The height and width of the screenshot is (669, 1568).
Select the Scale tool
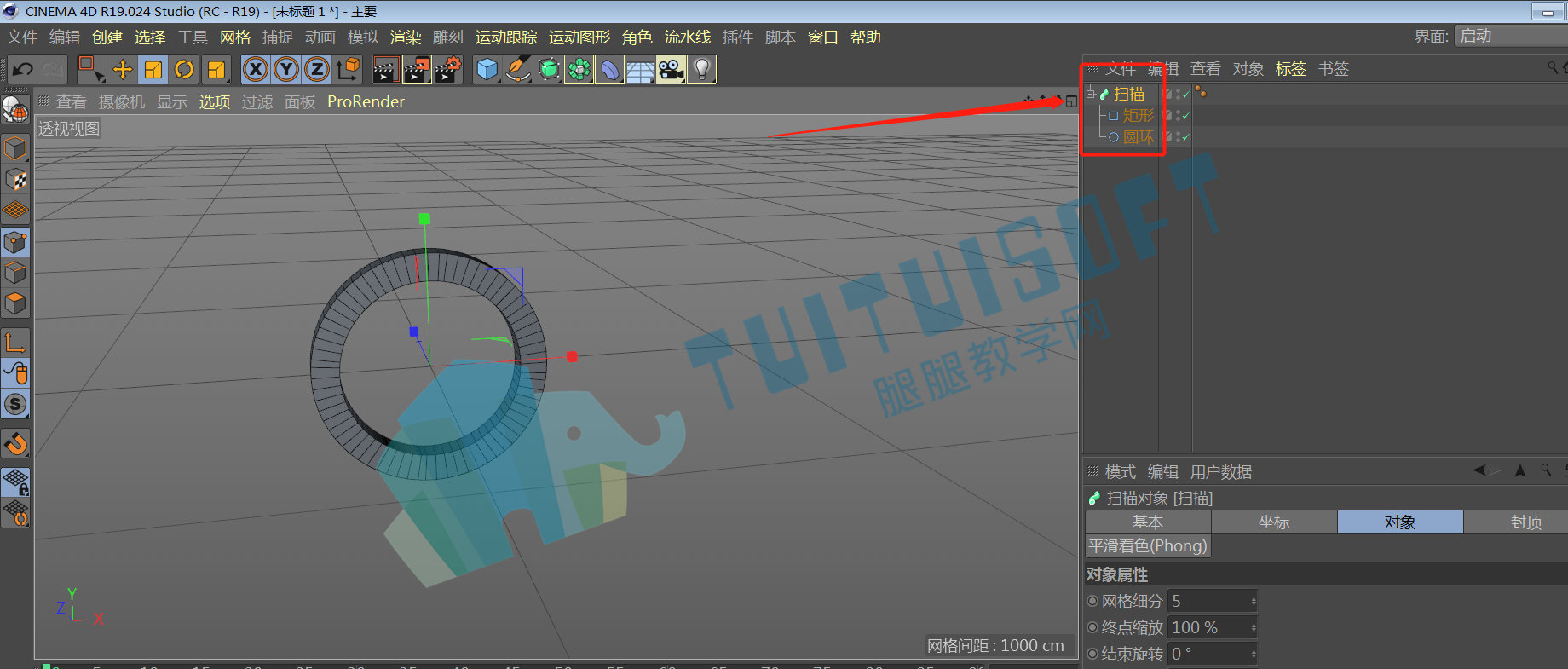click(153, 70)
